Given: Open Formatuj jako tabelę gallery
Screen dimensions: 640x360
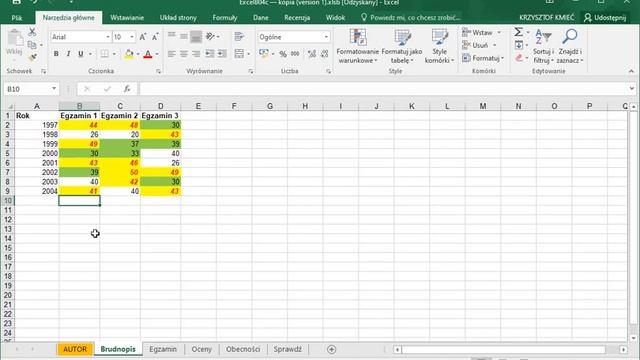Looking at the screenshot, I should 402,46.
